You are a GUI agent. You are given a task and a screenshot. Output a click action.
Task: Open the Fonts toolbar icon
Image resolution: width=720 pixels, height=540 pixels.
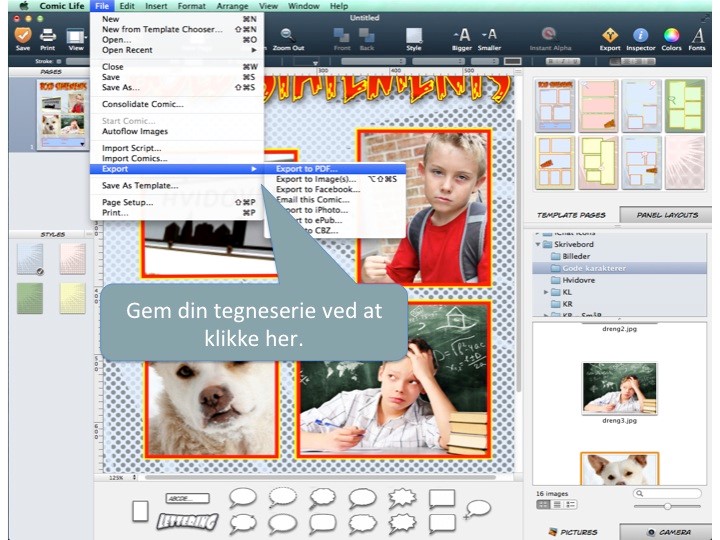coord(697,35)
